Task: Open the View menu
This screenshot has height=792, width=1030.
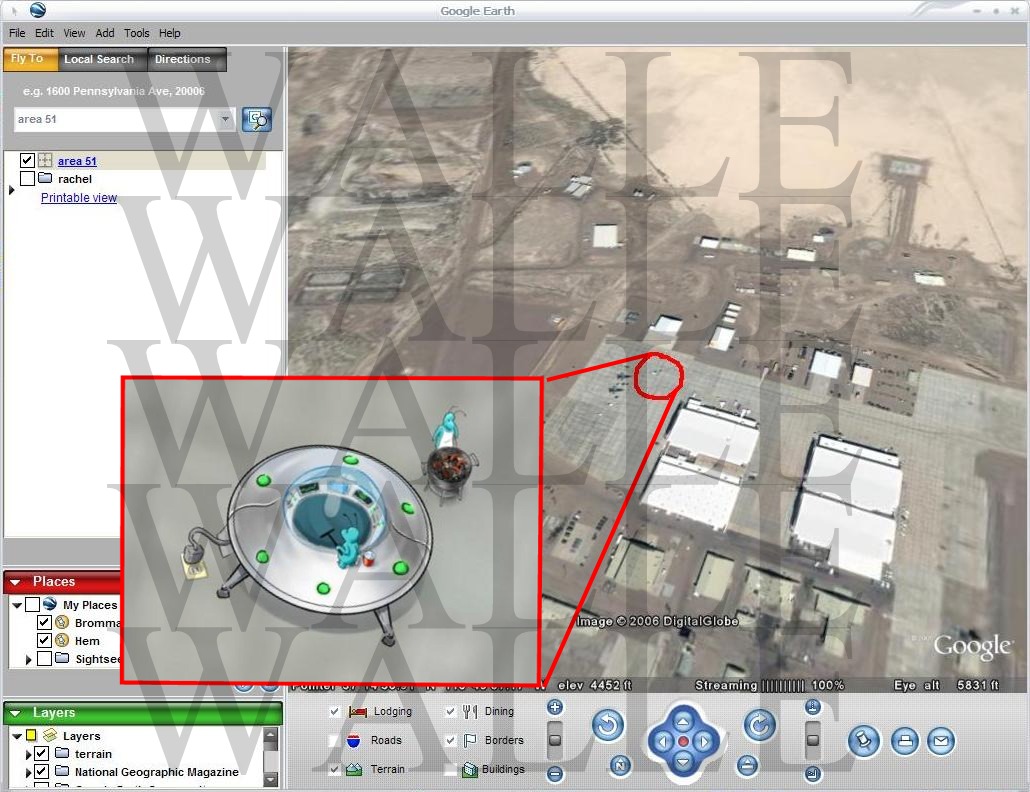Action: [x=74, y=33]
